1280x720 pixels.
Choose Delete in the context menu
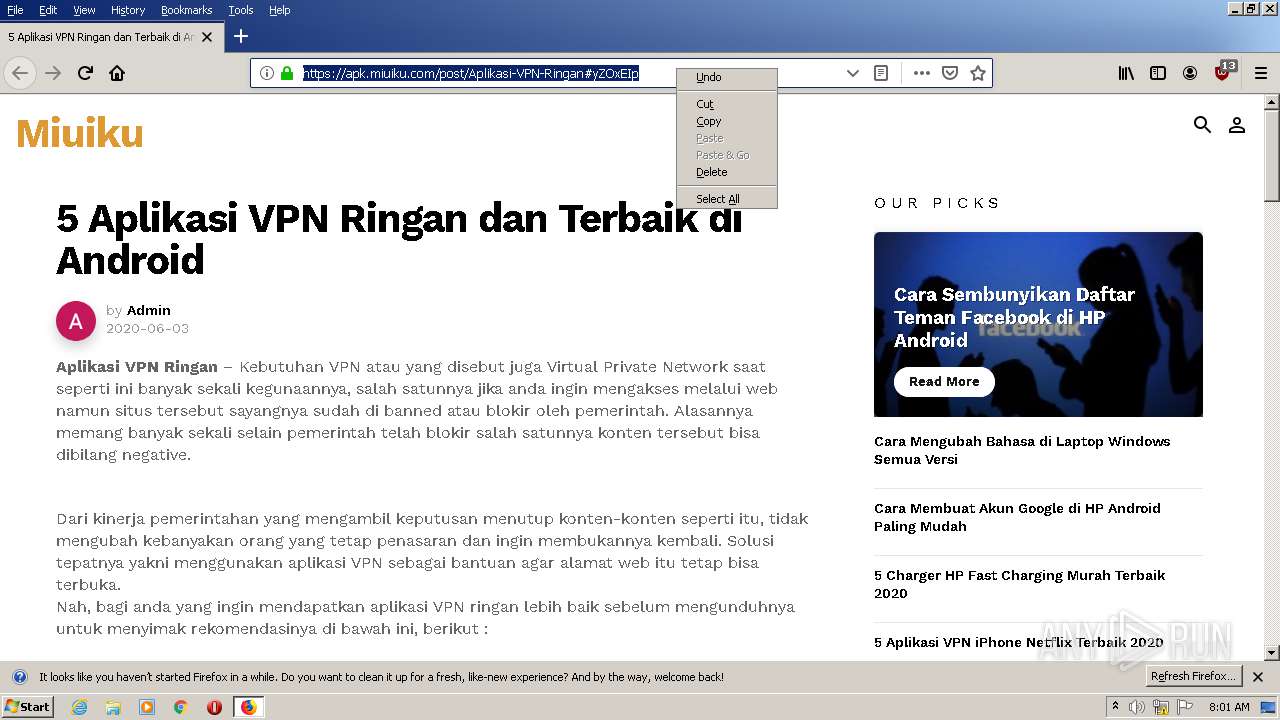[x=727, y=172]
